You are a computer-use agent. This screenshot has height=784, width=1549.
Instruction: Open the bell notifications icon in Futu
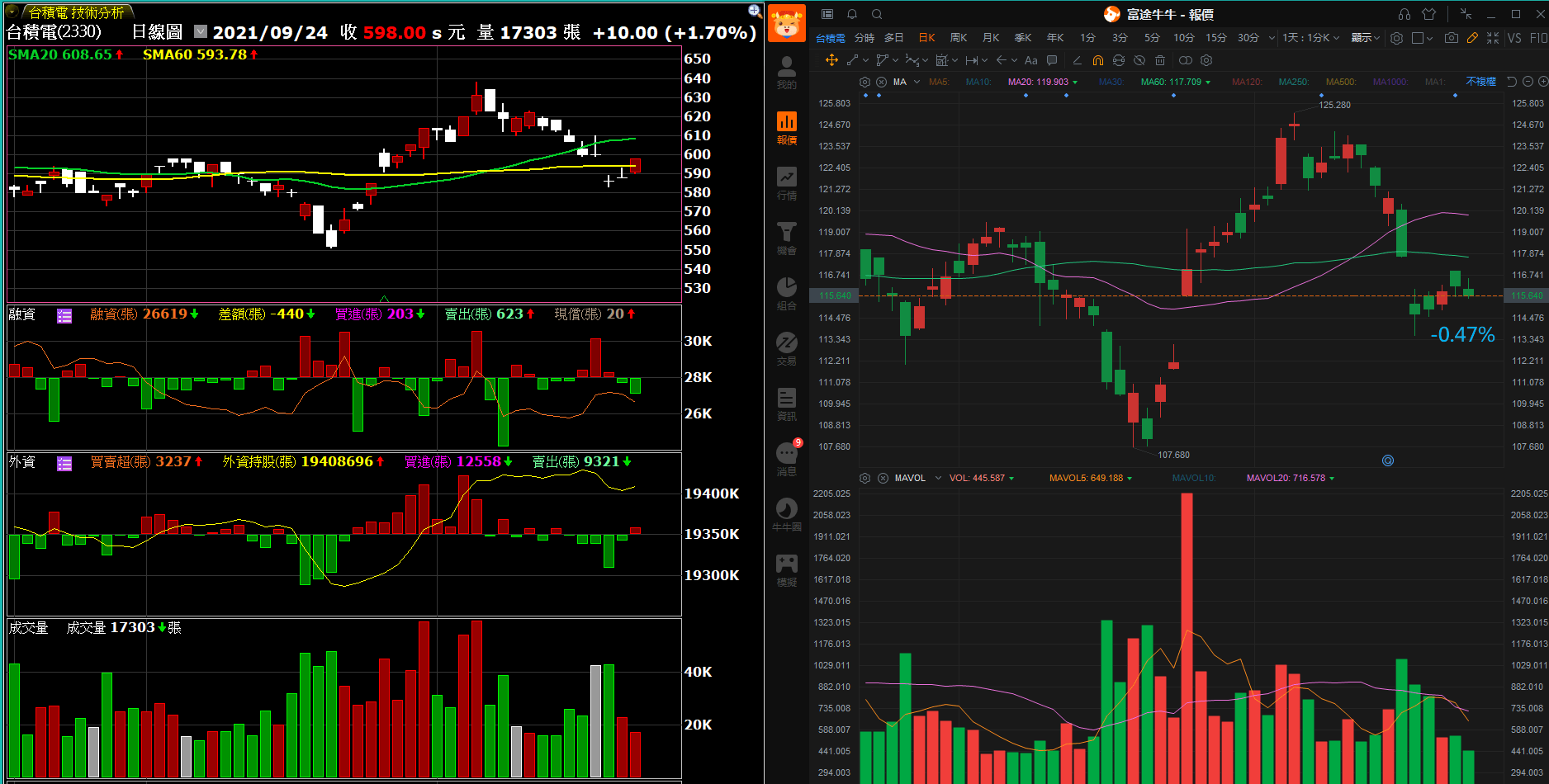[852, 14]
